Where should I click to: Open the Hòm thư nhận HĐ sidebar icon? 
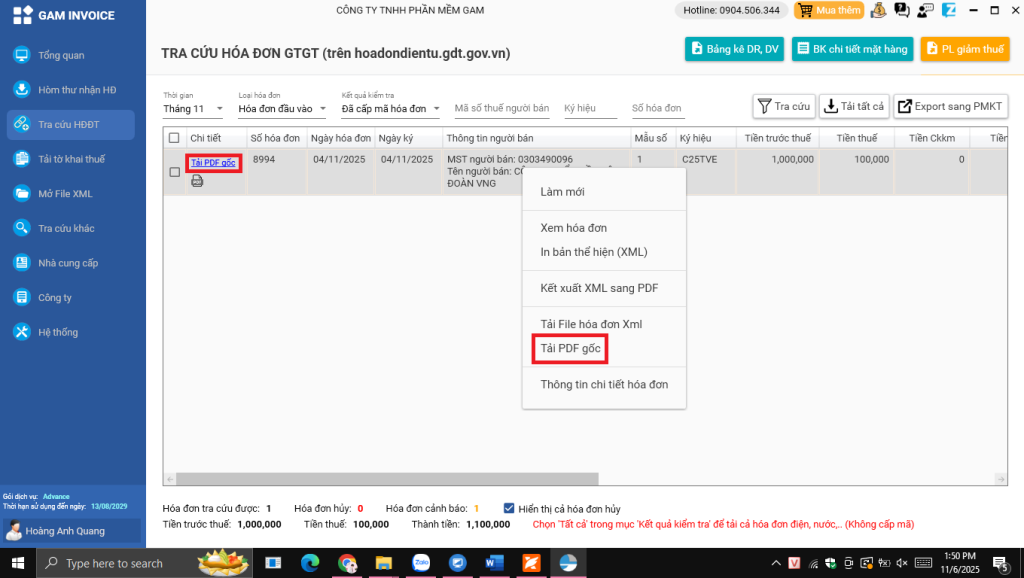click(x=21, y=90)
